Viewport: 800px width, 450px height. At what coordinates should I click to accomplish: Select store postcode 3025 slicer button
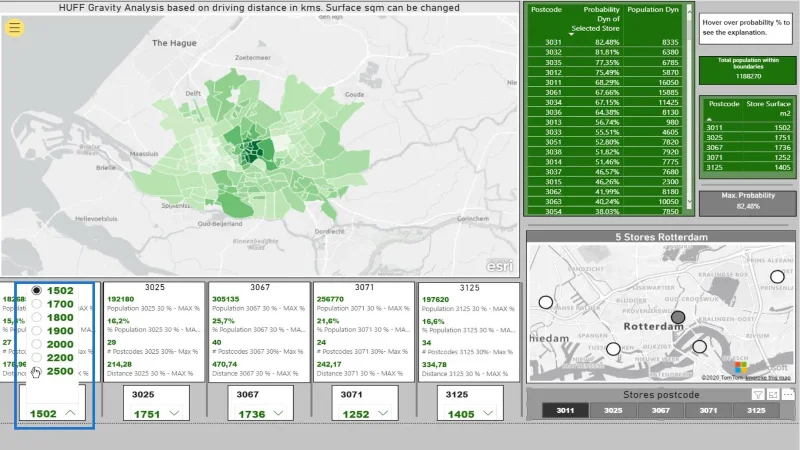point(613,410)
